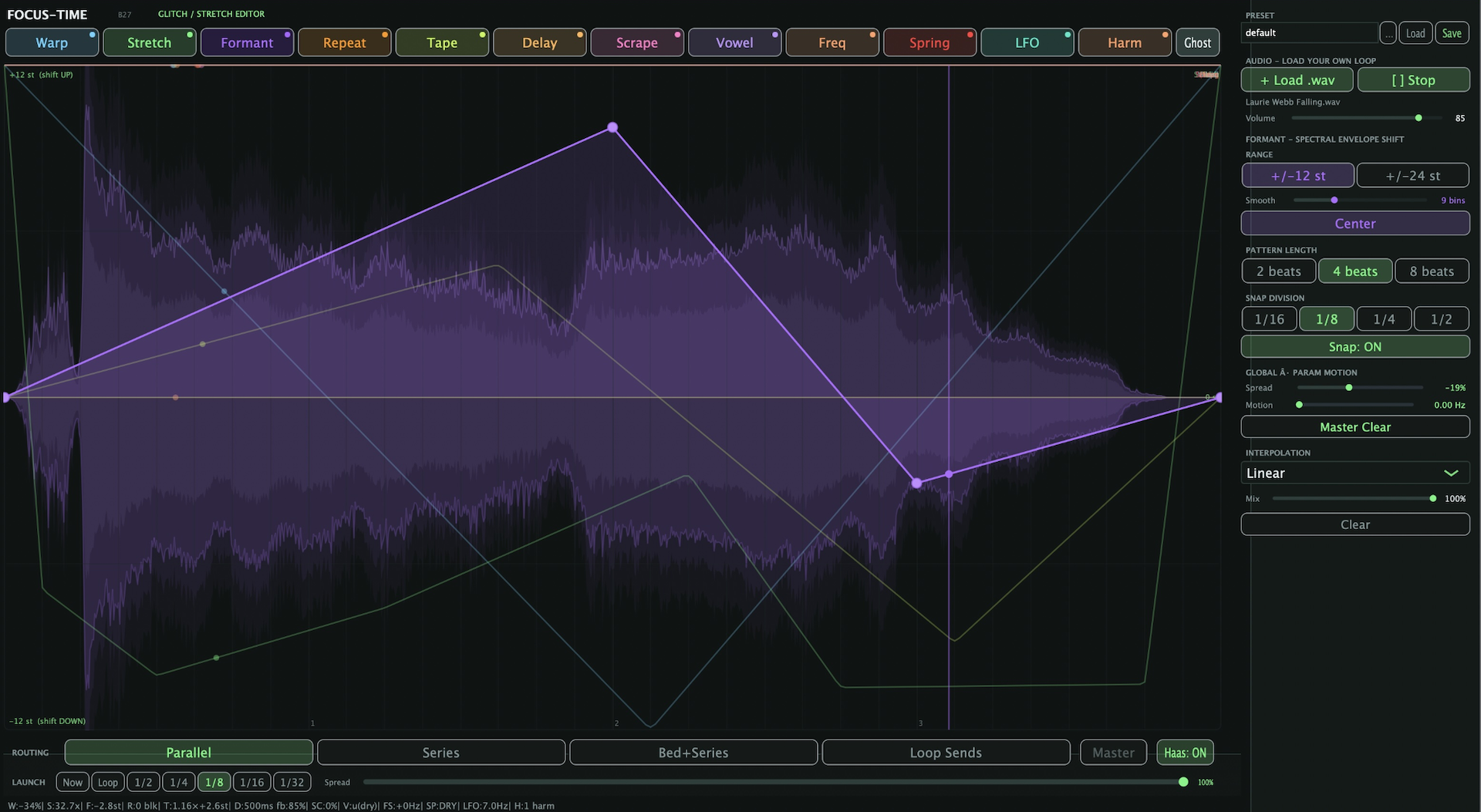Open the Scrape effect tab
The width and height of the screenshot is (1481, 812).
tap(637, 42)
